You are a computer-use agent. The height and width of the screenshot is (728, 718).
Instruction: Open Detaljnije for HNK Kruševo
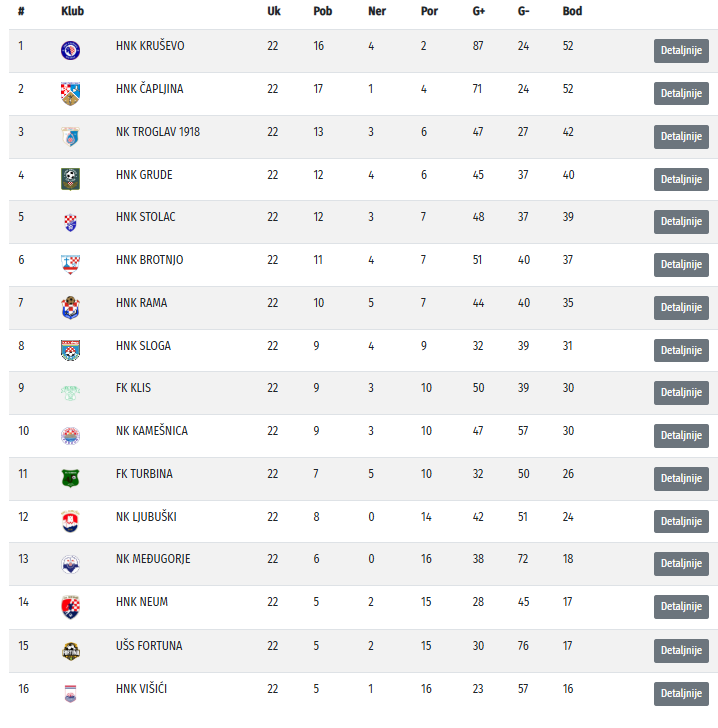(681, 51)
